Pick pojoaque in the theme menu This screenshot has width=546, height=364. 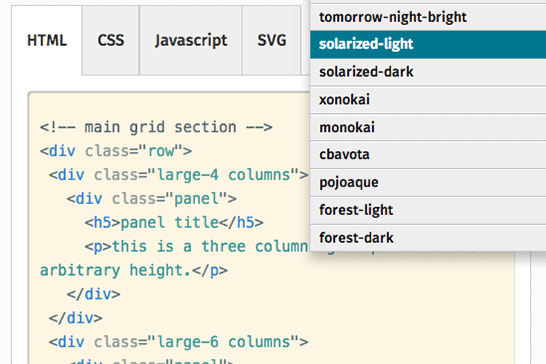[x=428, y=183]
